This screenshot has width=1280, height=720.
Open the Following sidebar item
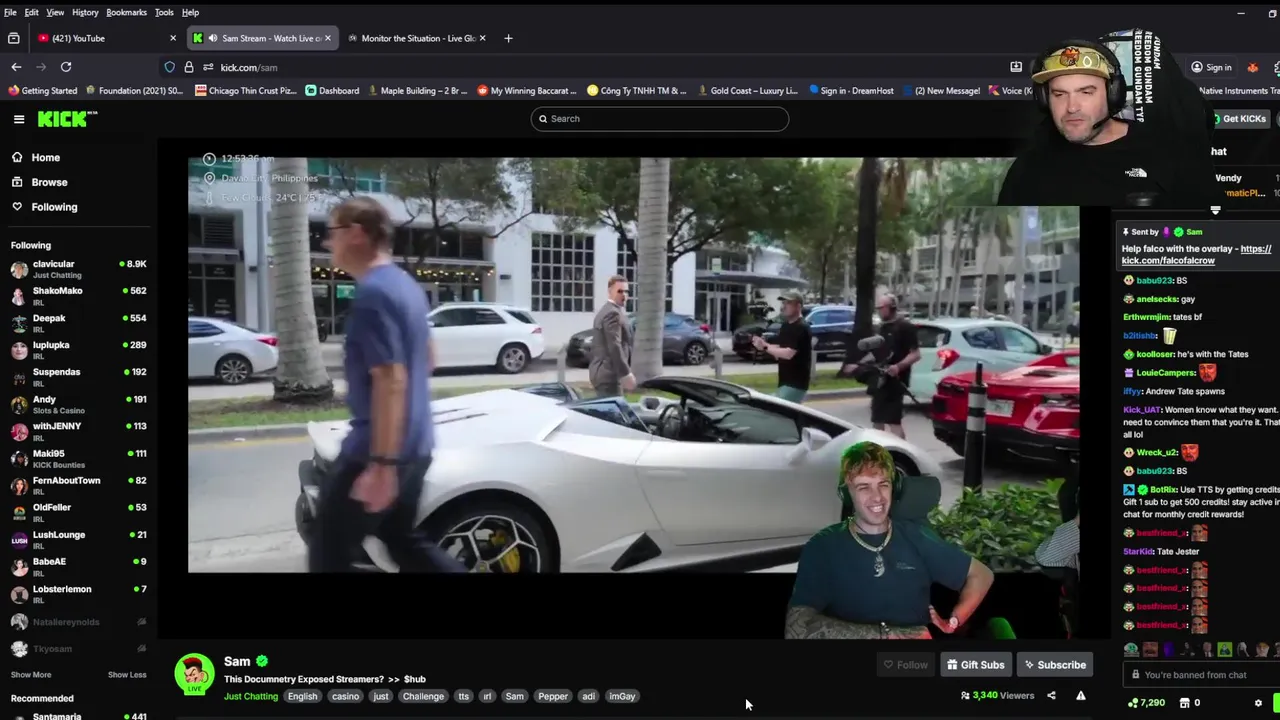54,207
